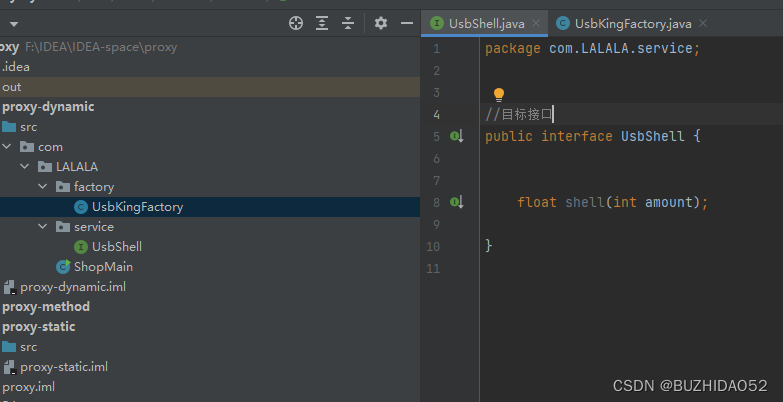Close the UsbShell.java tab

536,23
